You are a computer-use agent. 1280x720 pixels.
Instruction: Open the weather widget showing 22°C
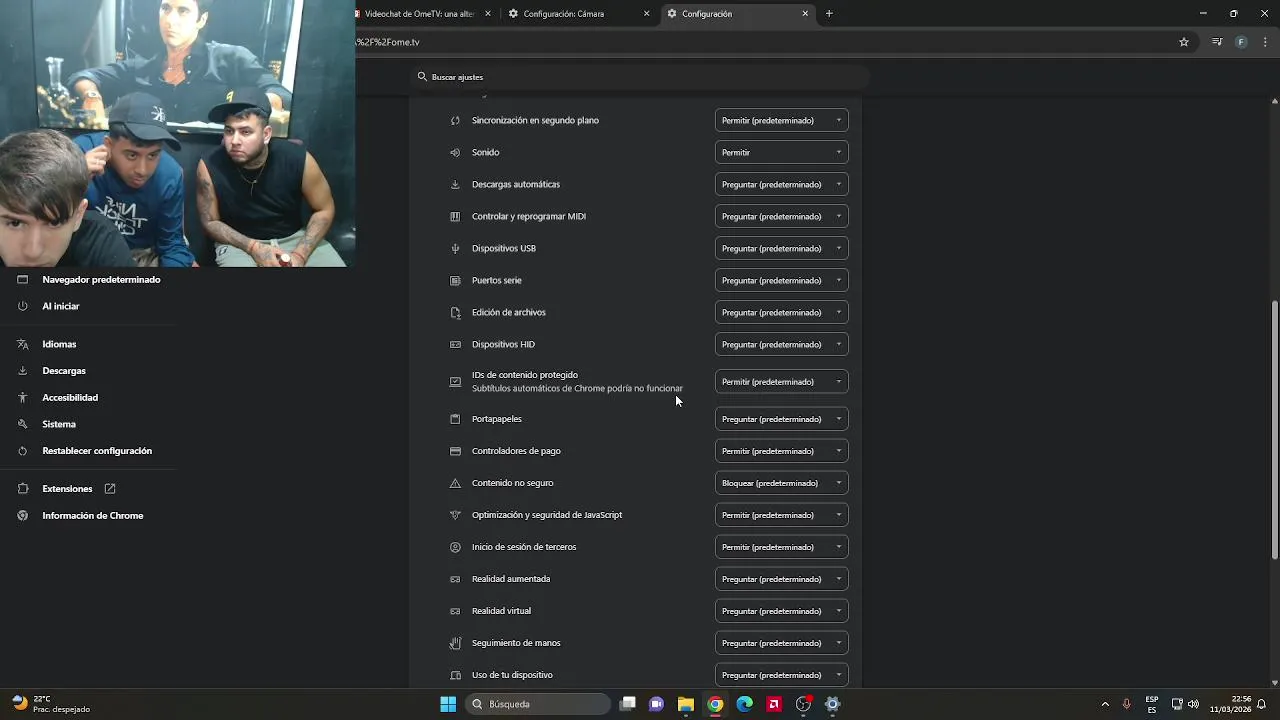click(x=50, y=704)
